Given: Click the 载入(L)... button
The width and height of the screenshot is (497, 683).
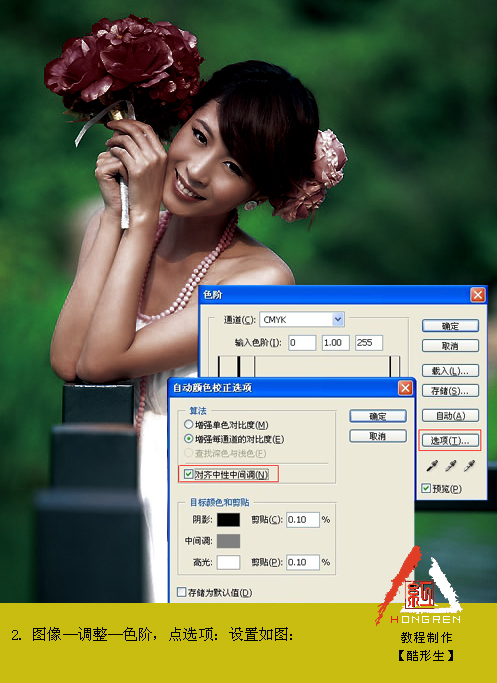Looking at the screenshot, I should coord(450,371).
